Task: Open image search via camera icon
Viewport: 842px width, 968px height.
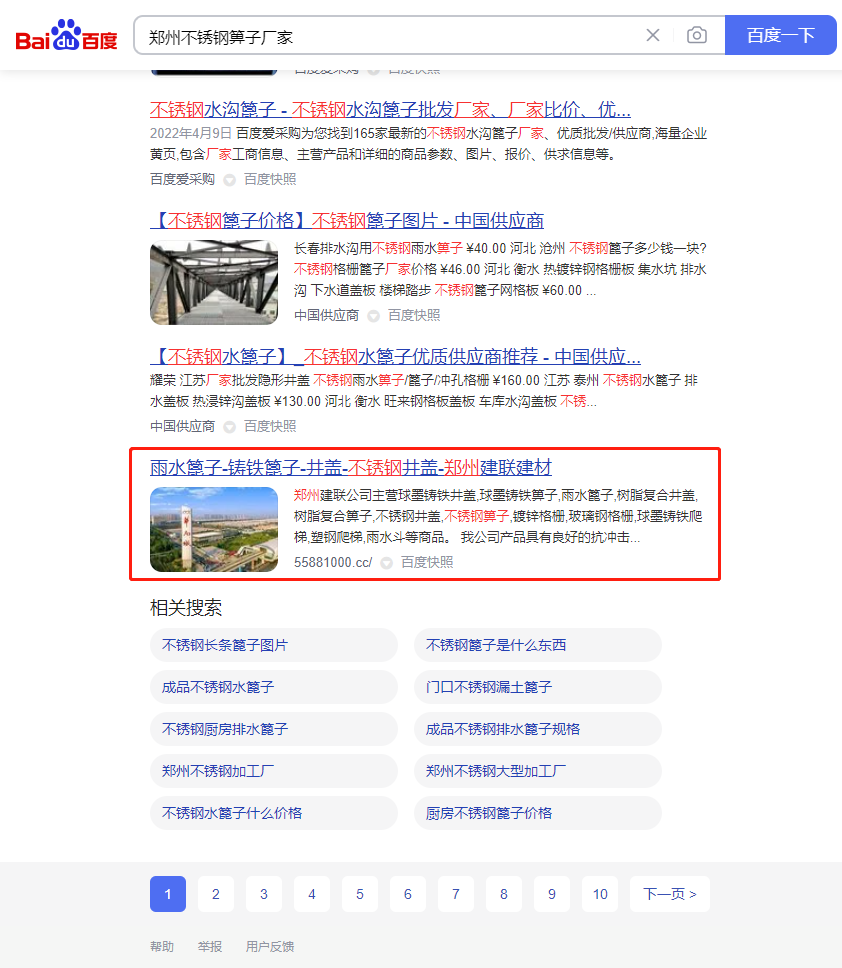Action: click(x=697, y=35)
